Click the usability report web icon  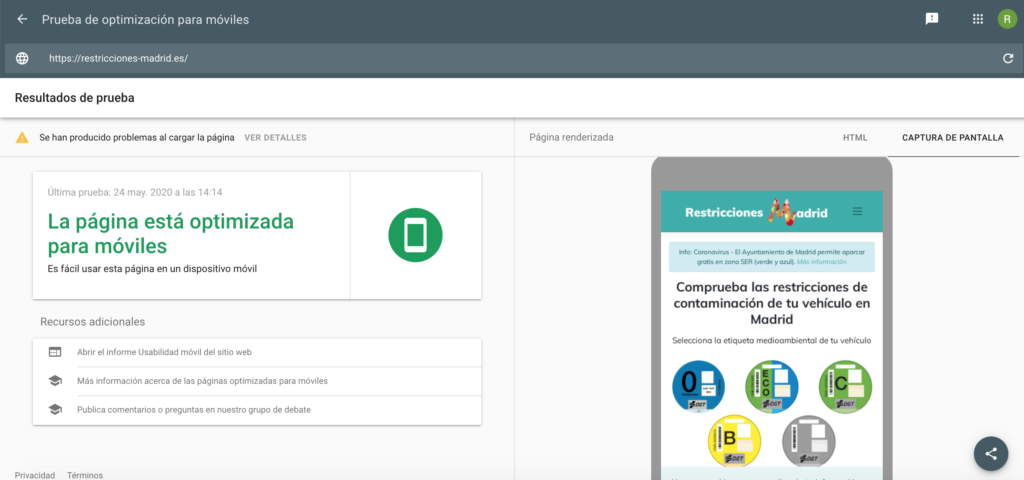(55, 352)
